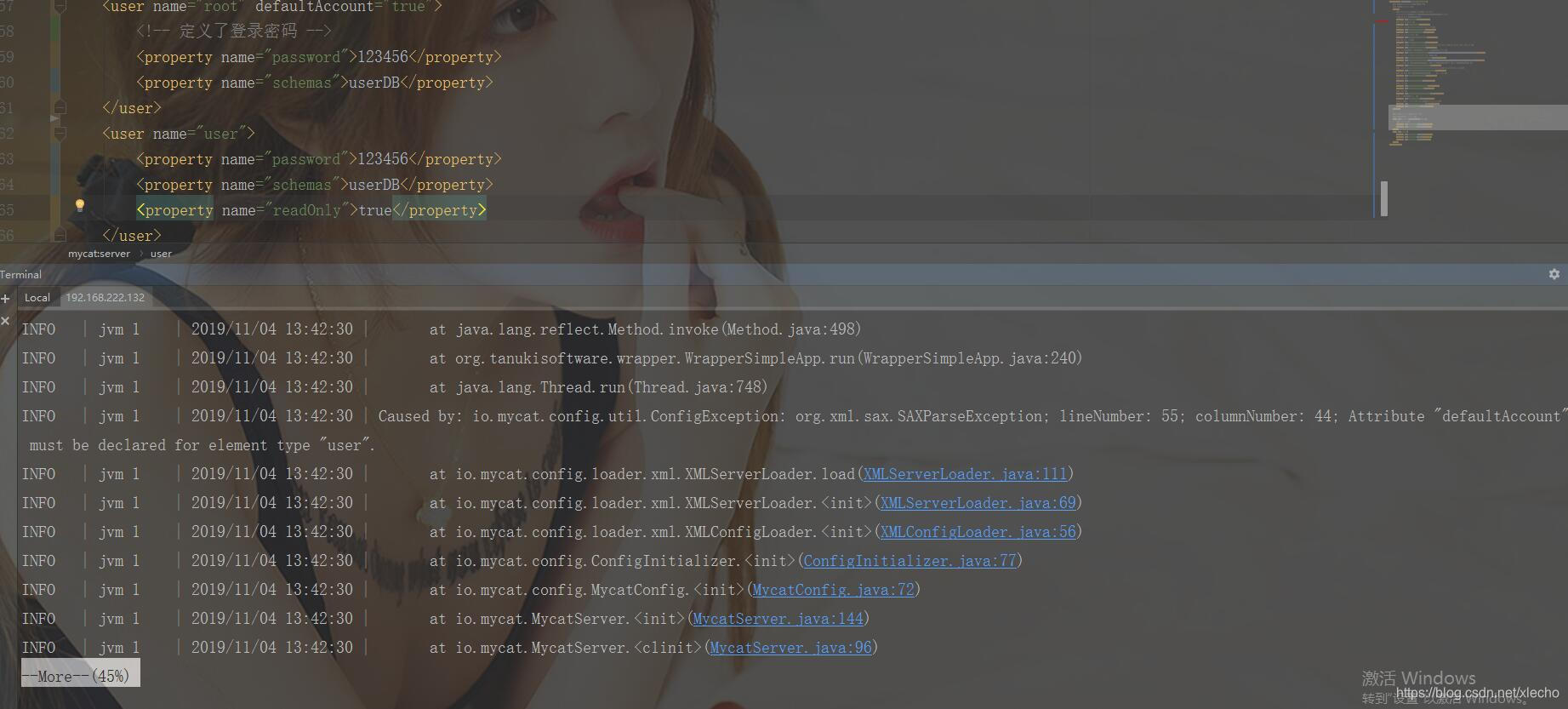Collapse the fold marker at the first closing </user> tag
Screen dimensions: 1568x709
(60, 107)
